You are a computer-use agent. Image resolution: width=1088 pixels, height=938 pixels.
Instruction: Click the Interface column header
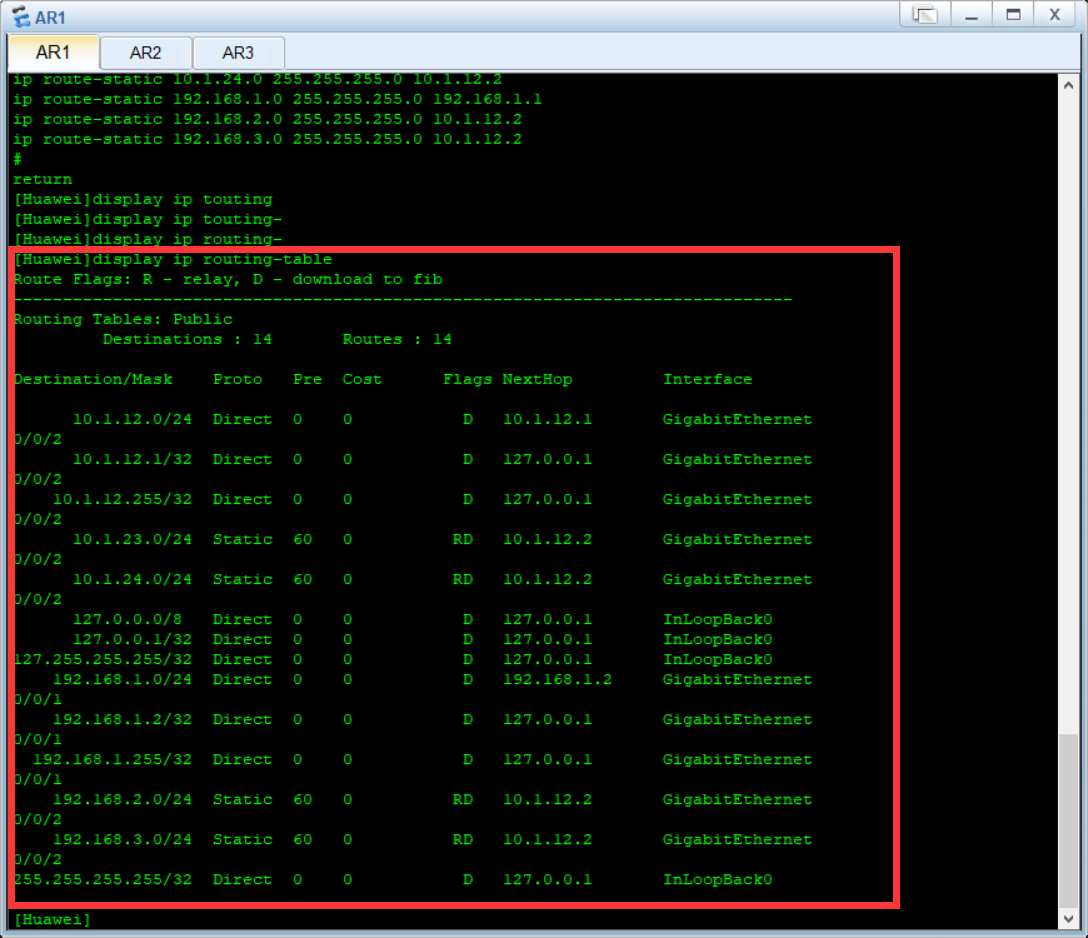pyautogui.click(x=707, y=380)
